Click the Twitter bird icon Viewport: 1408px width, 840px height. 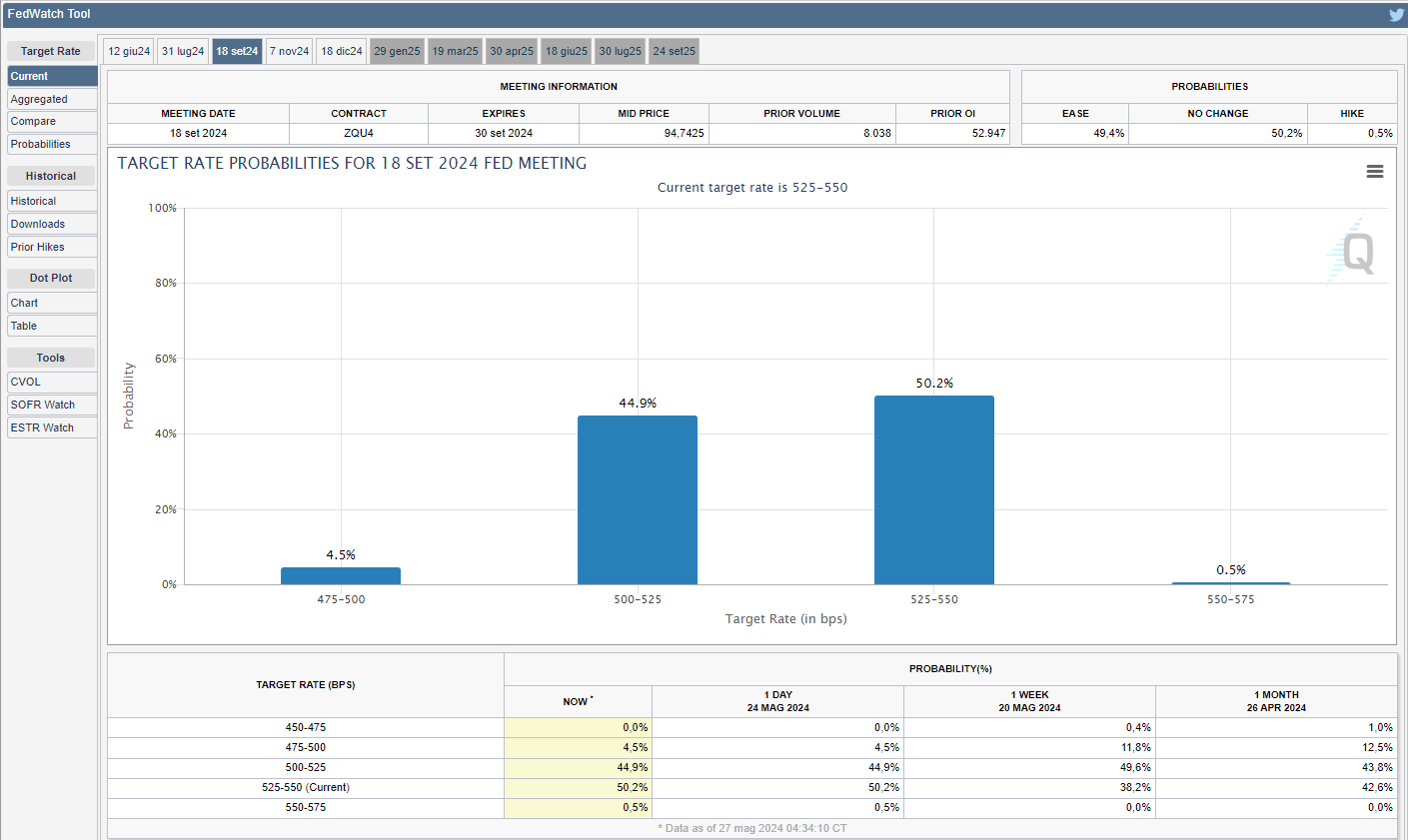[x=1396, y=14]
